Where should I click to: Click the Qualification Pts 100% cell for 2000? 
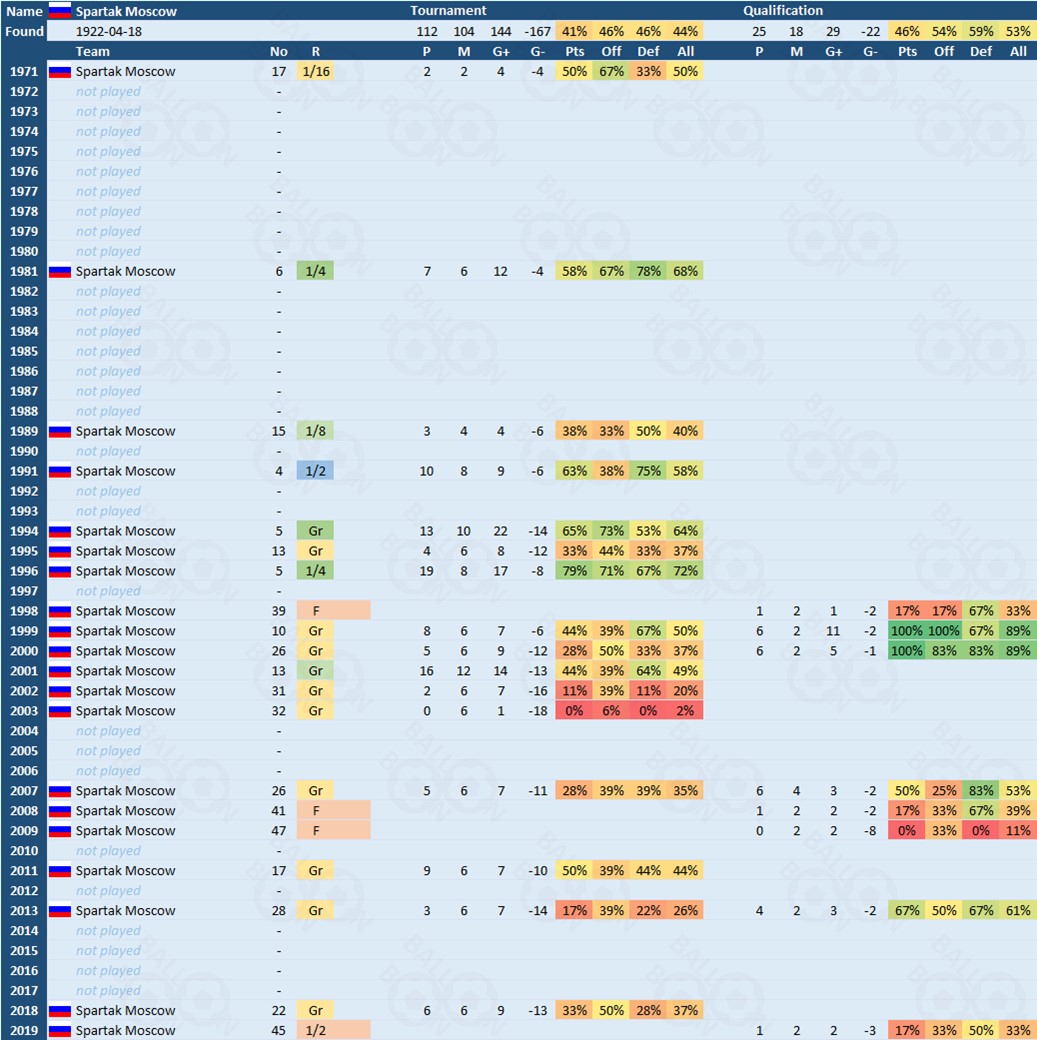point(907,651)
